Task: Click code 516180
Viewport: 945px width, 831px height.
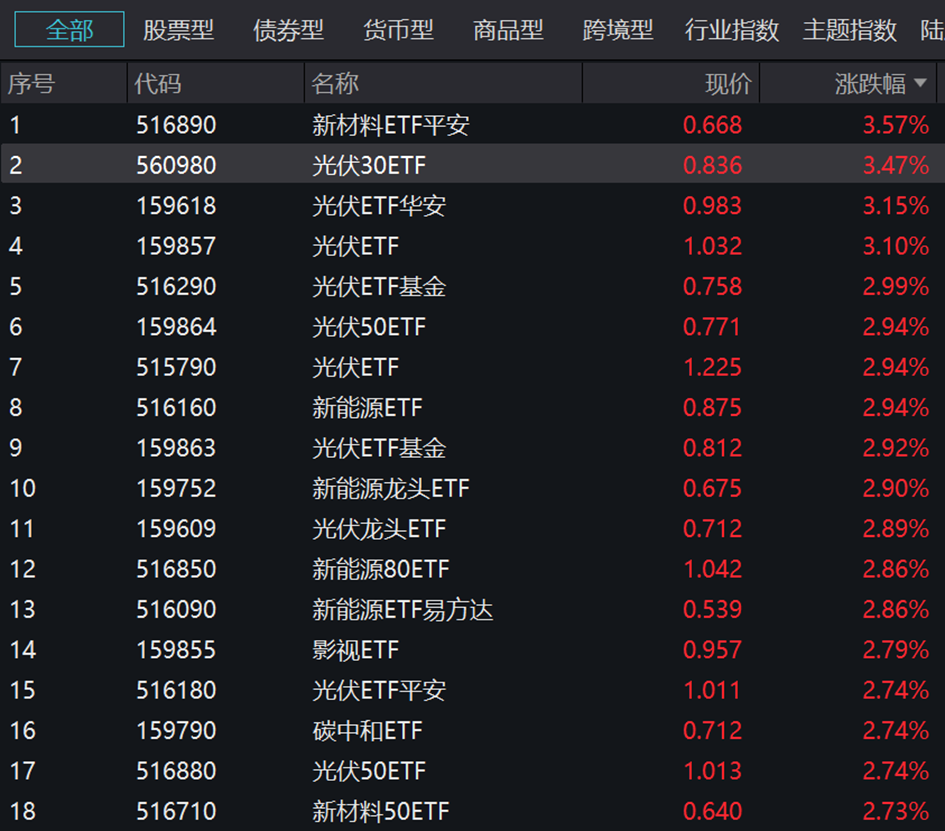Action: click(176, 691)
